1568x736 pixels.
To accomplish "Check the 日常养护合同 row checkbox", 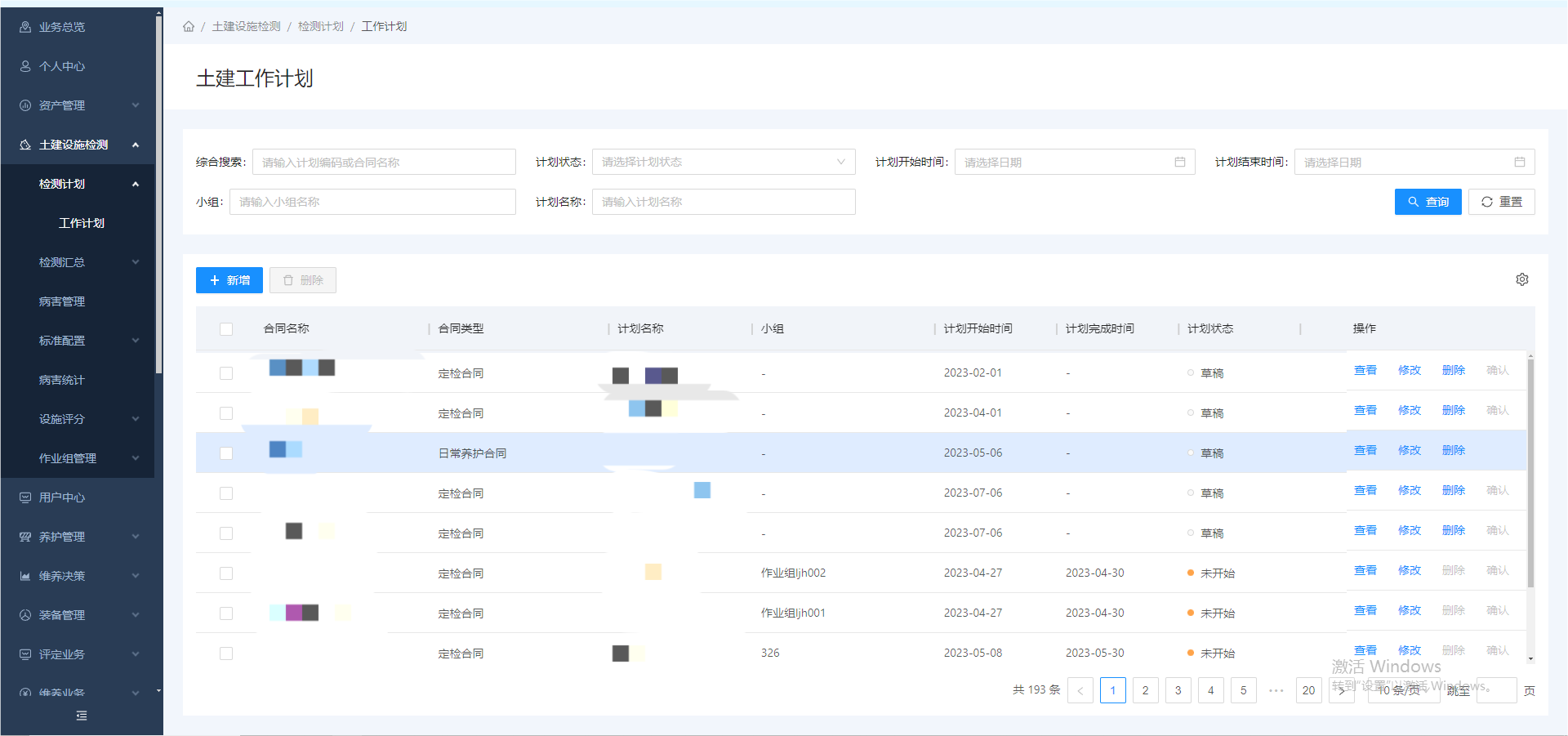I will tap(226, 453).
